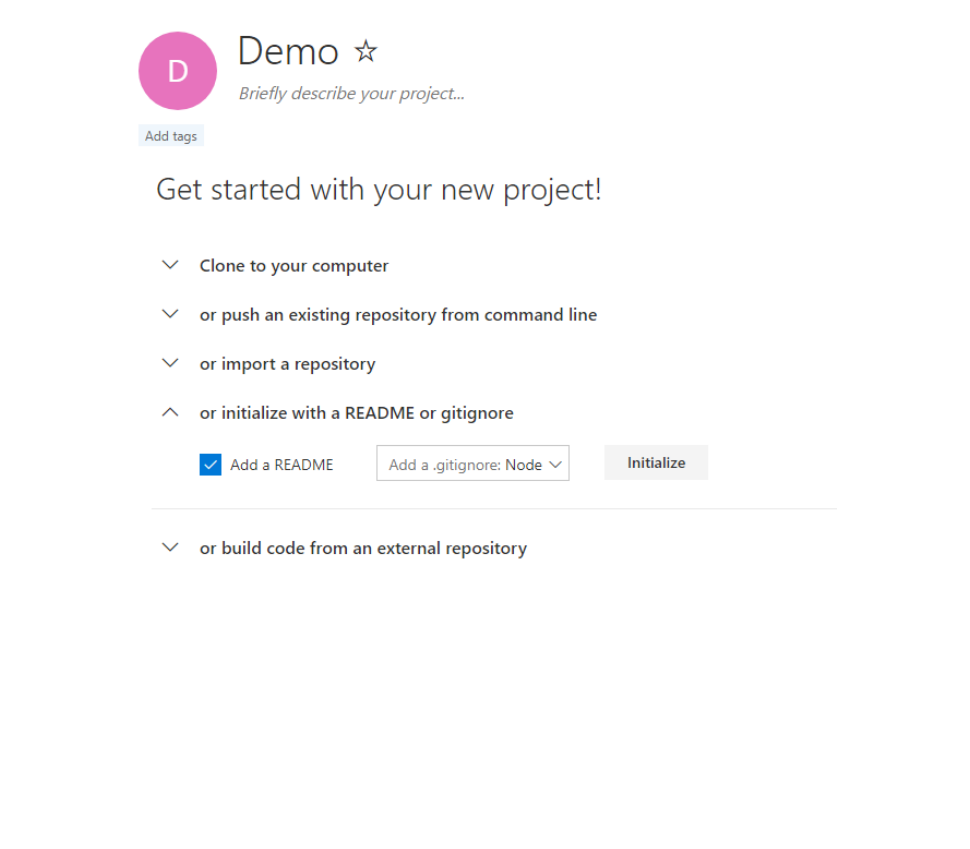The width and height of the screenshot is (970, 849).
Task: Click chevron beside build code from external repository
Action: [x=170, y=547]
